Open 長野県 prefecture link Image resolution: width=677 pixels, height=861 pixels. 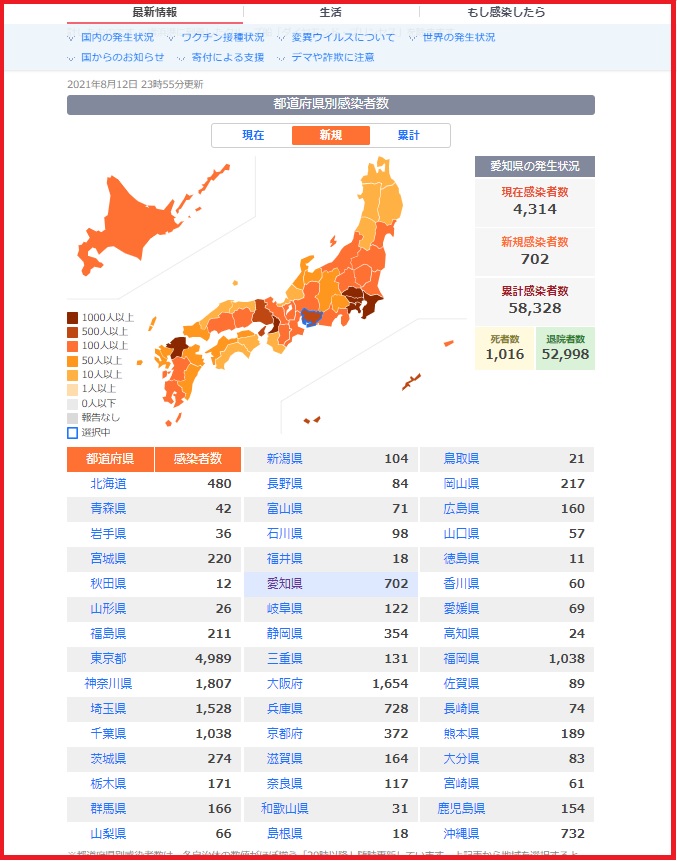(x=284, y=484)
